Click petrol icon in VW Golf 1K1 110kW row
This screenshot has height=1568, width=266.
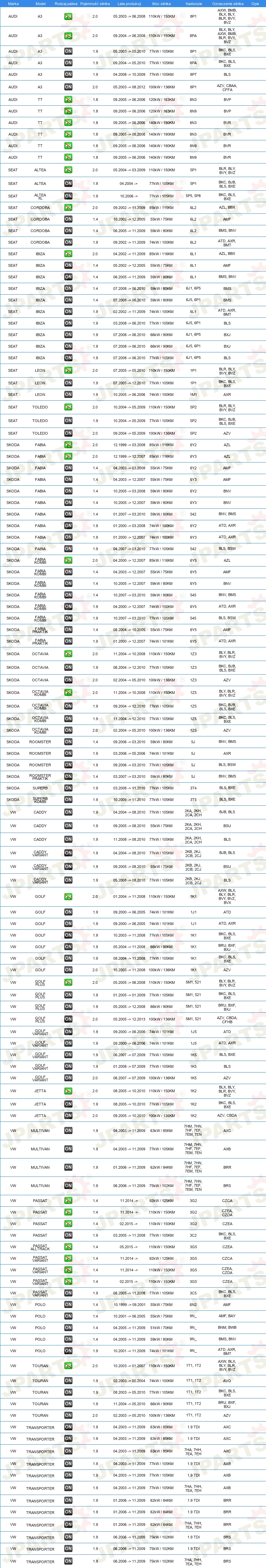pos(68,896)
